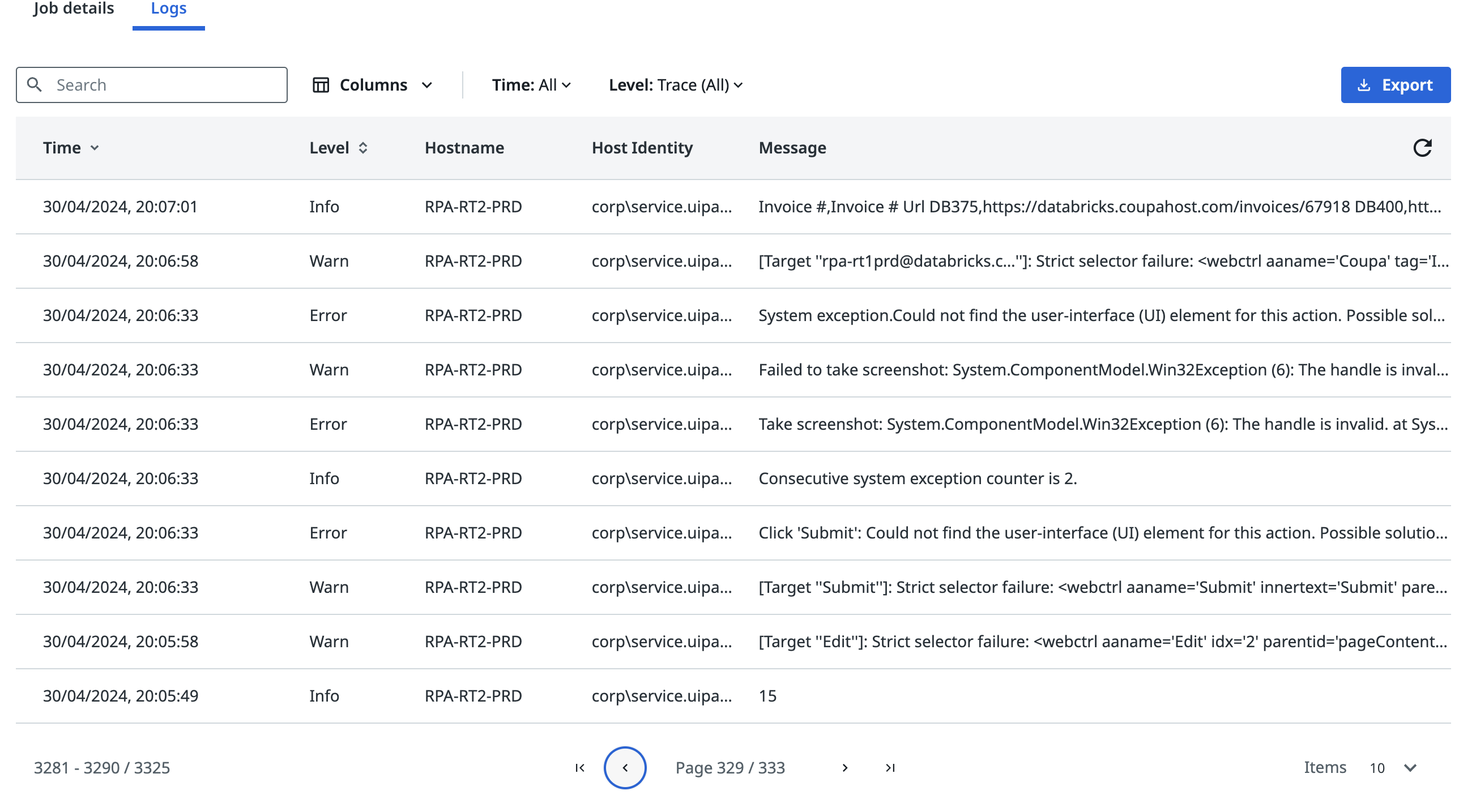Click the search magnifier icon

click(36, 84)
